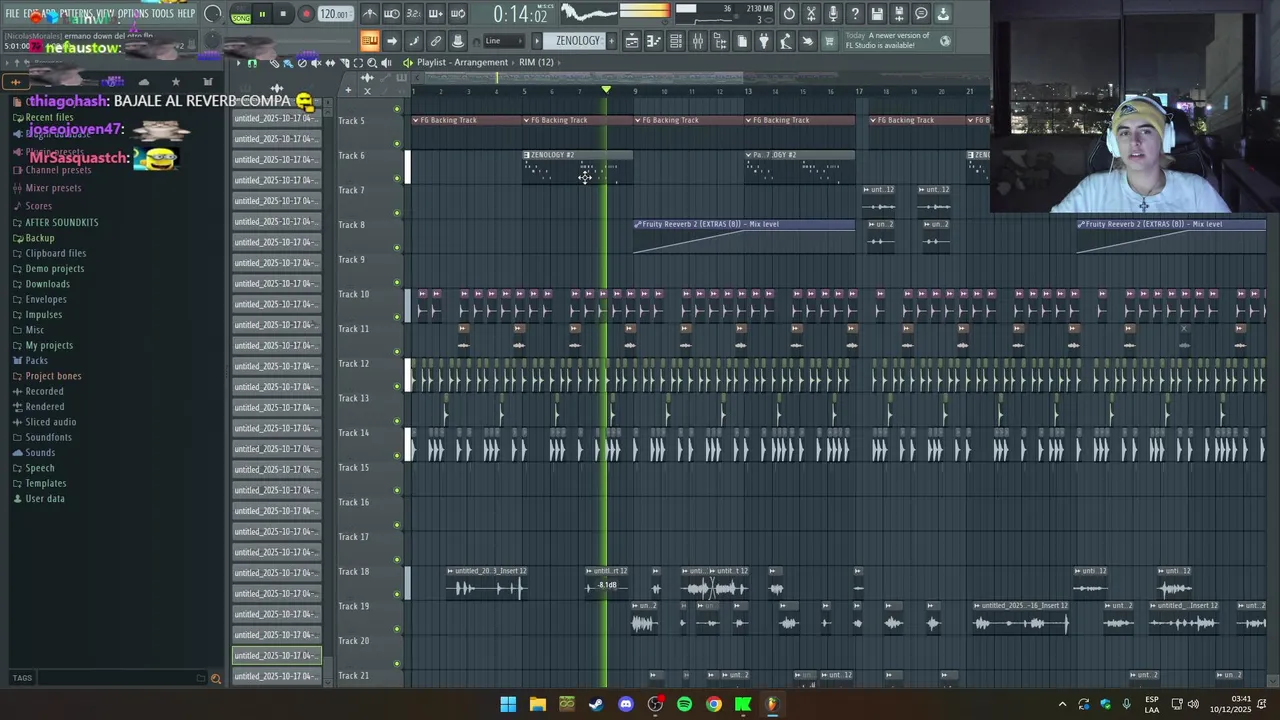Screen dimensions: 1280x720
Task: Pause playback with the pause button
Action: tap(262, 14)
